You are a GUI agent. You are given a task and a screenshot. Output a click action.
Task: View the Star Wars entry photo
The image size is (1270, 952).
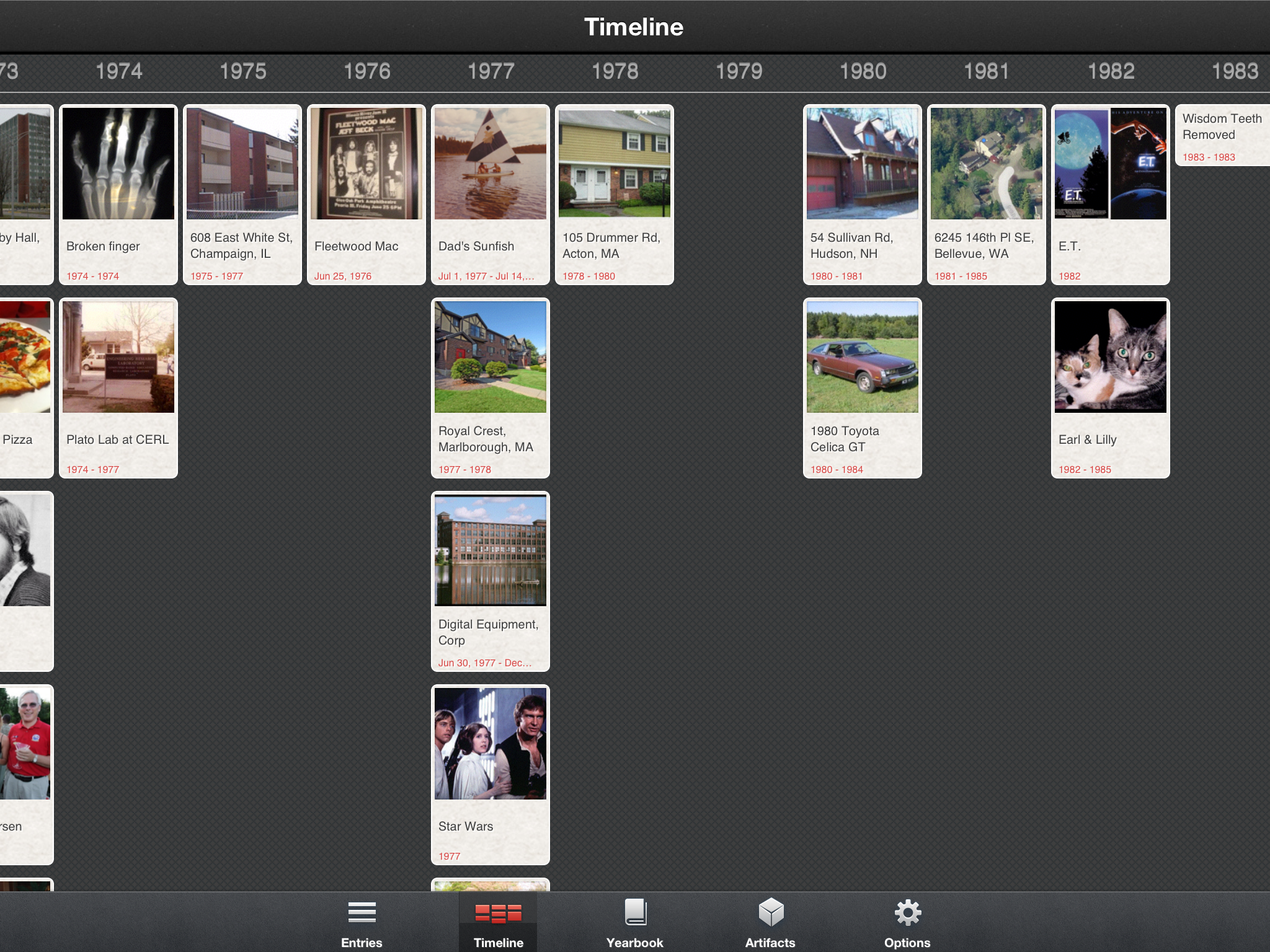pos(491,744)
